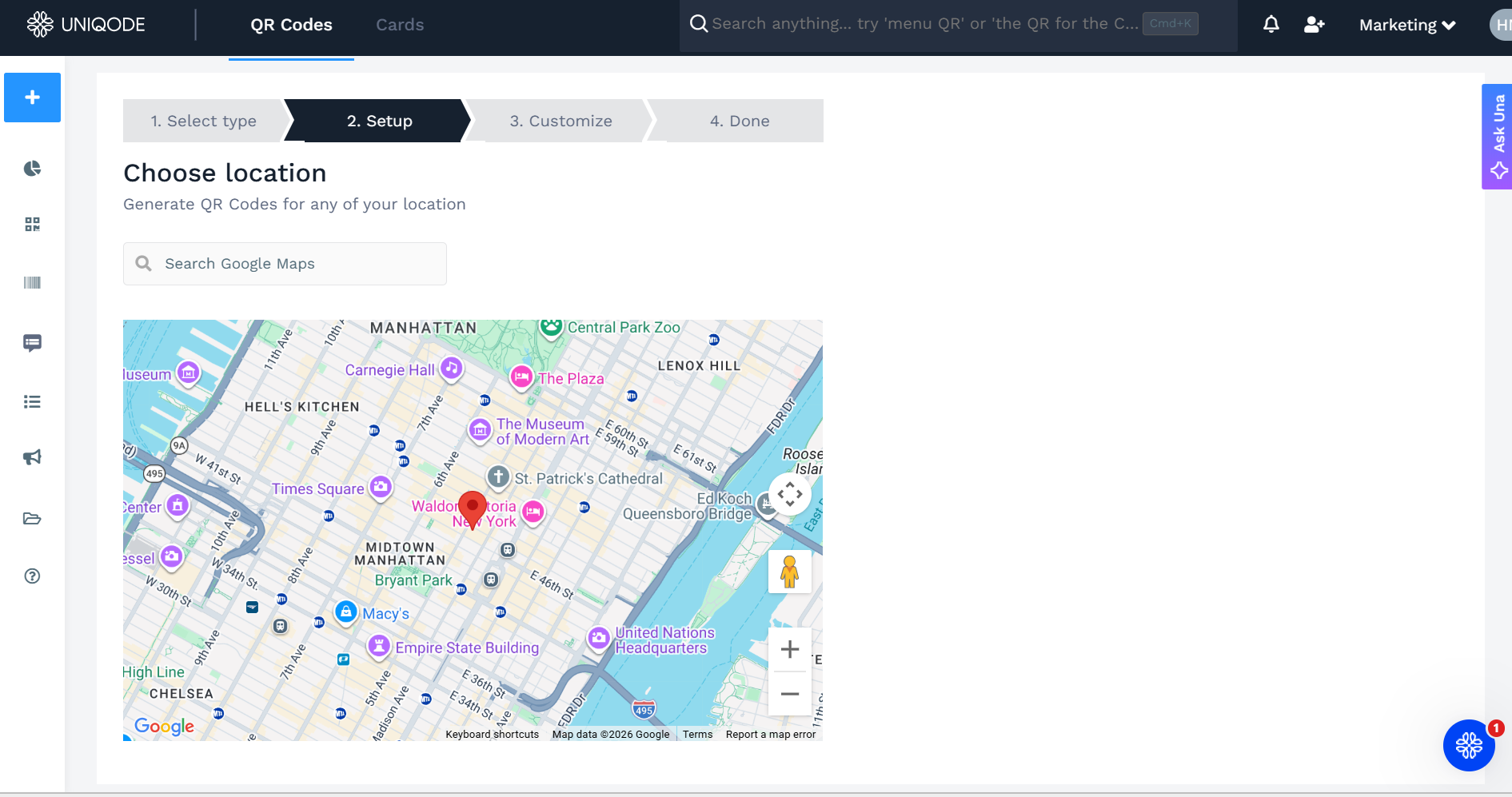Click the Museum of Modern Art marker
Viewport: 1512px width, 797px height.
pyautogui.click(x=480, y=430)
